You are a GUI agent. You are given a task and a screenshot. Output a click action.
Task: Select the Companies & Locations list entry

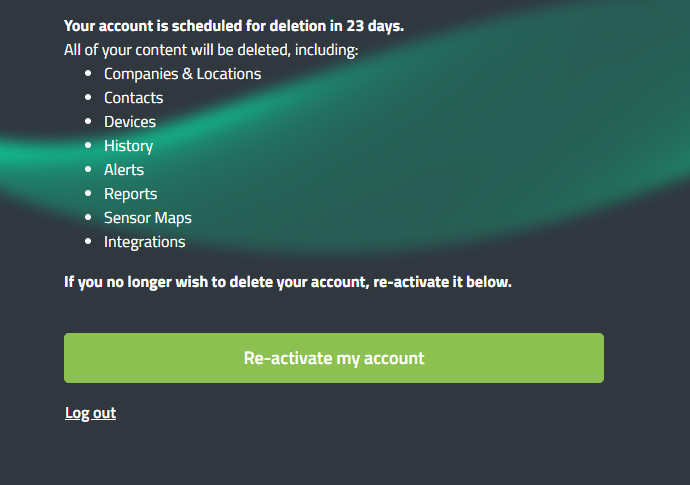tap(182, 74)
